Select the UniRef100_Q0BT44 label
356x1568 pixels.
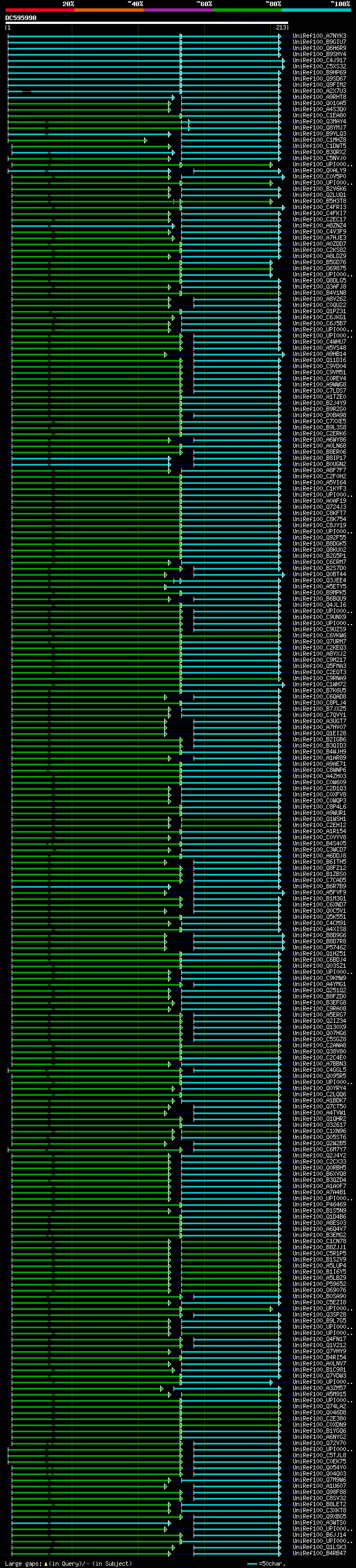(319, 574)
